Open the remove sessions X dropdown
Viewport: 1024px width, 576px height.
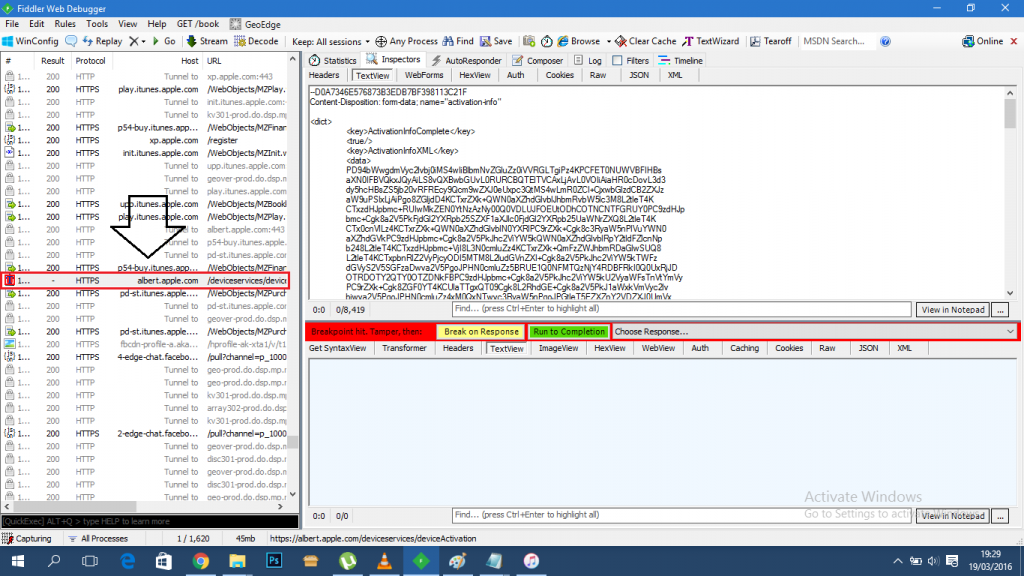point(136,41)
